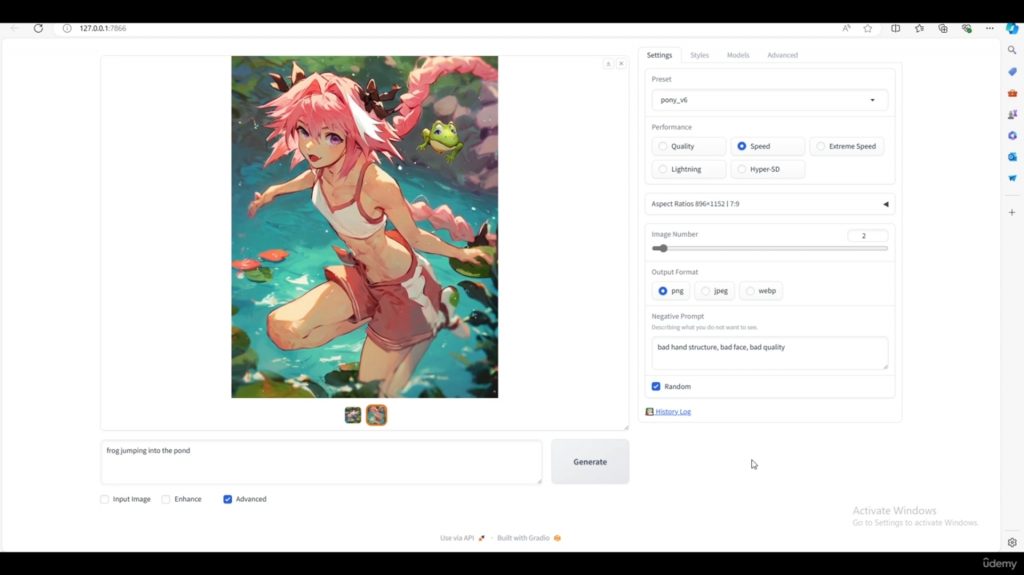Open the Read Aloud icon in address bar

pos(846,28)
